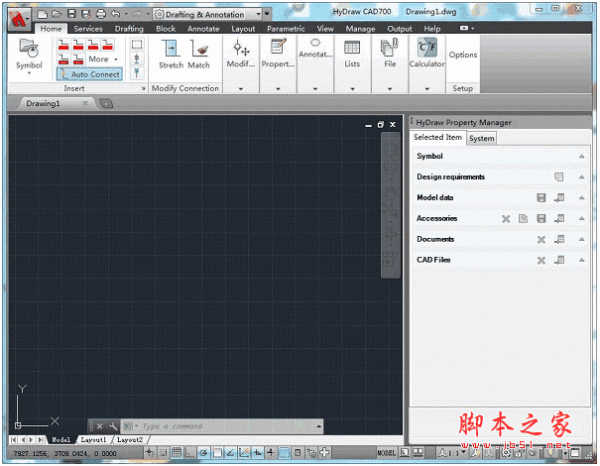Viewport: 600px width, 466px height.
Task: Switch to the Layout1 tab
Action: 93,440
